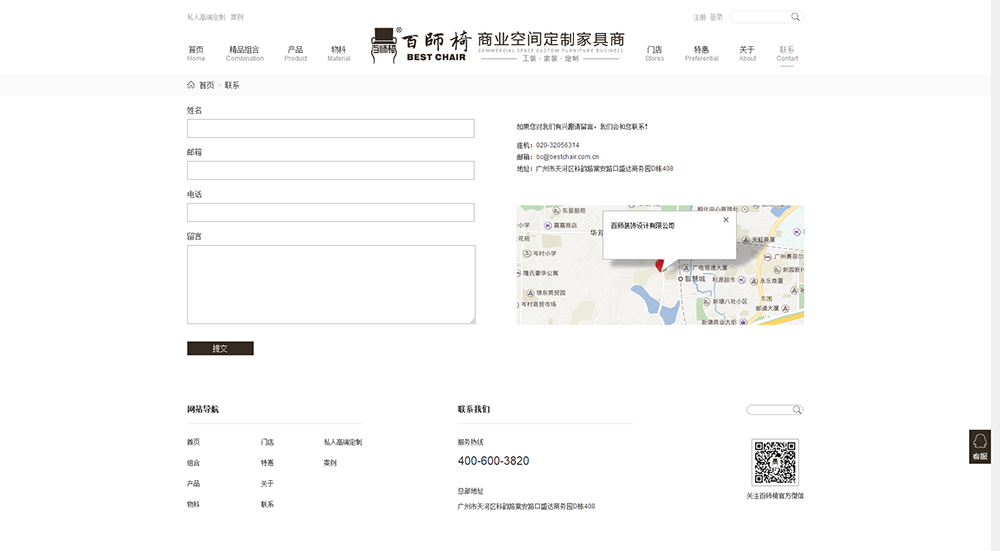Click the Best Chair logo in the header
Viewport: 1000px width, 551px height.
pos(497,46)
